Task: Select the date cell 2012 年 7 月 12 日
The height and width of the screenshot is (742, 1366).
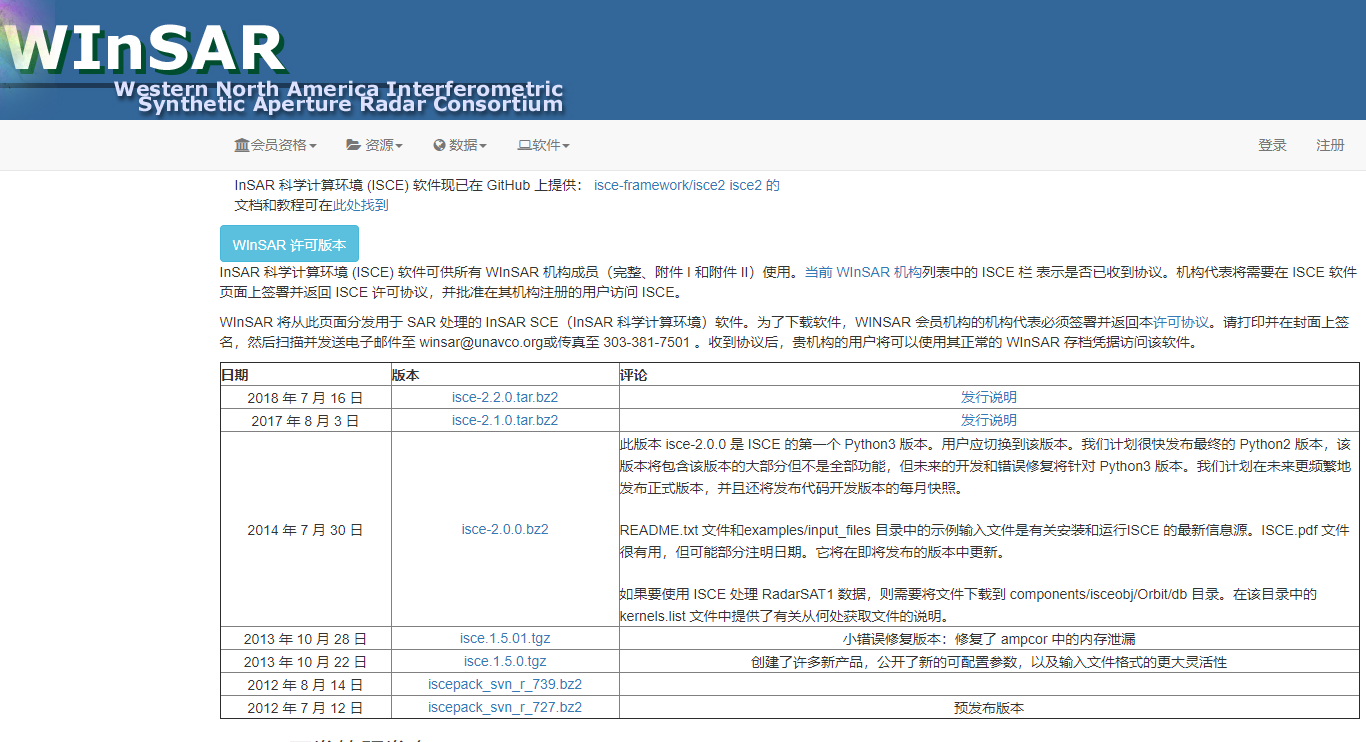Action: pos(305,707)
